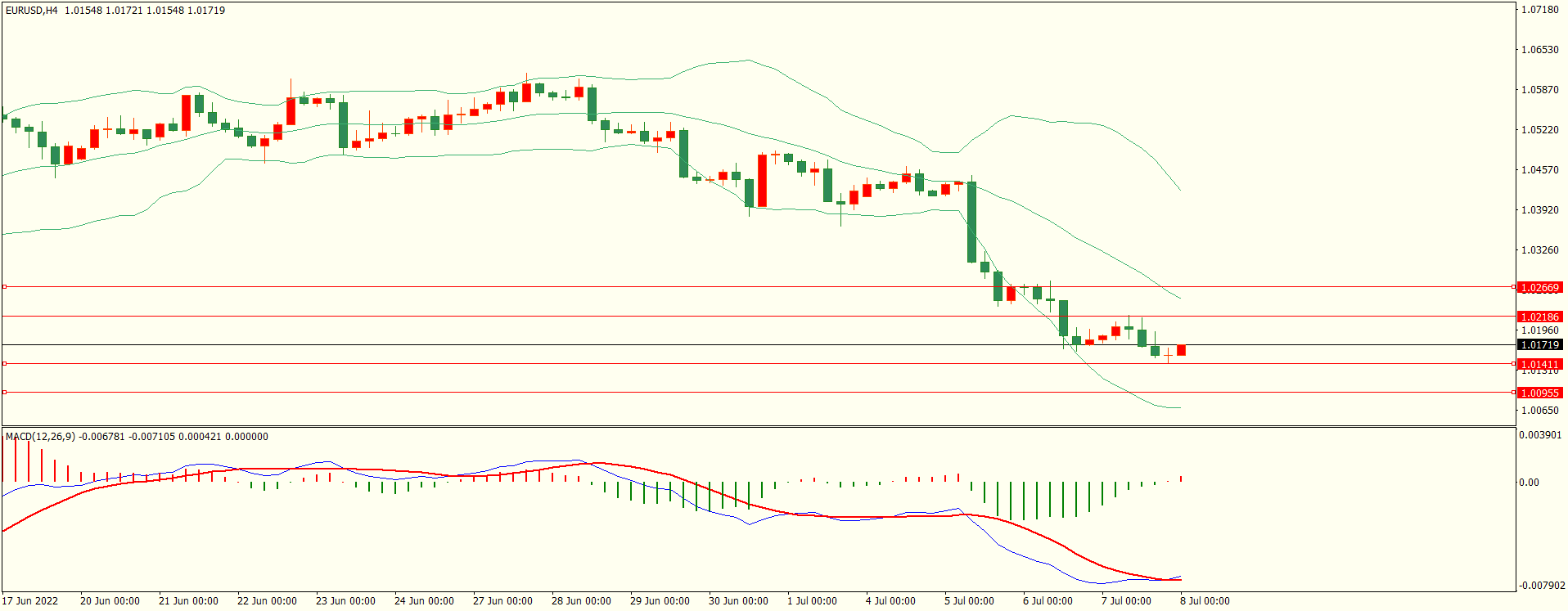Click the 4 Jul 00:00 date label
The height and width of the screenshot is (611, 1568).
point(890,601)
